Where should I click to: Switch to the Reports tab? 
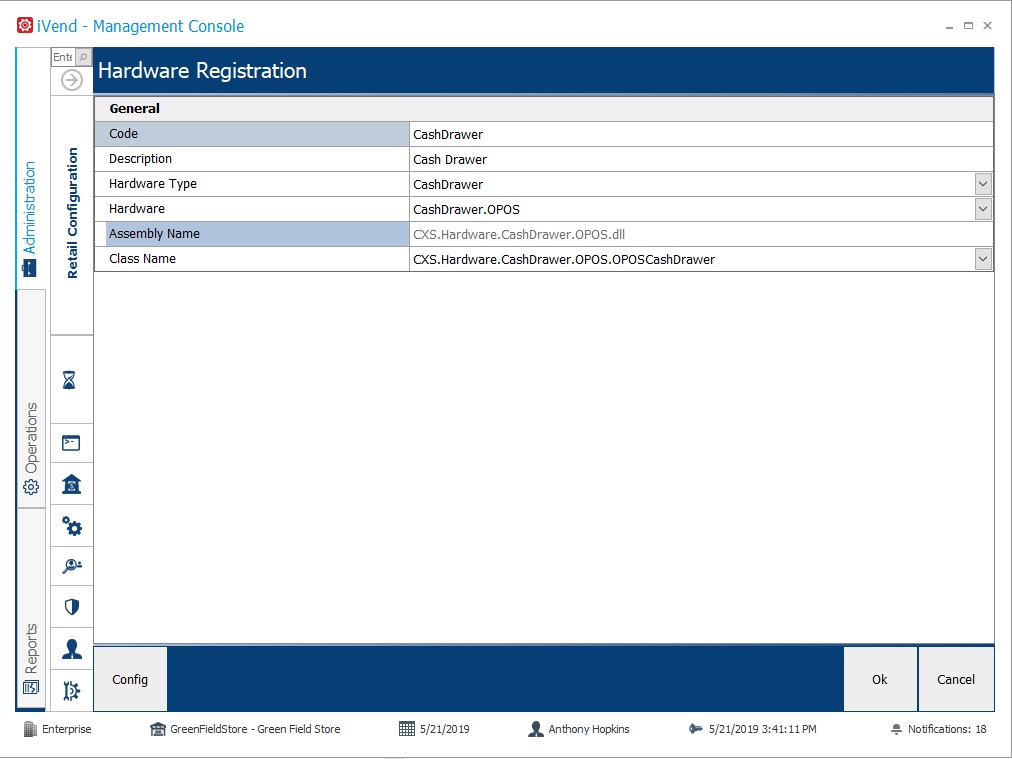click(30, 609)
